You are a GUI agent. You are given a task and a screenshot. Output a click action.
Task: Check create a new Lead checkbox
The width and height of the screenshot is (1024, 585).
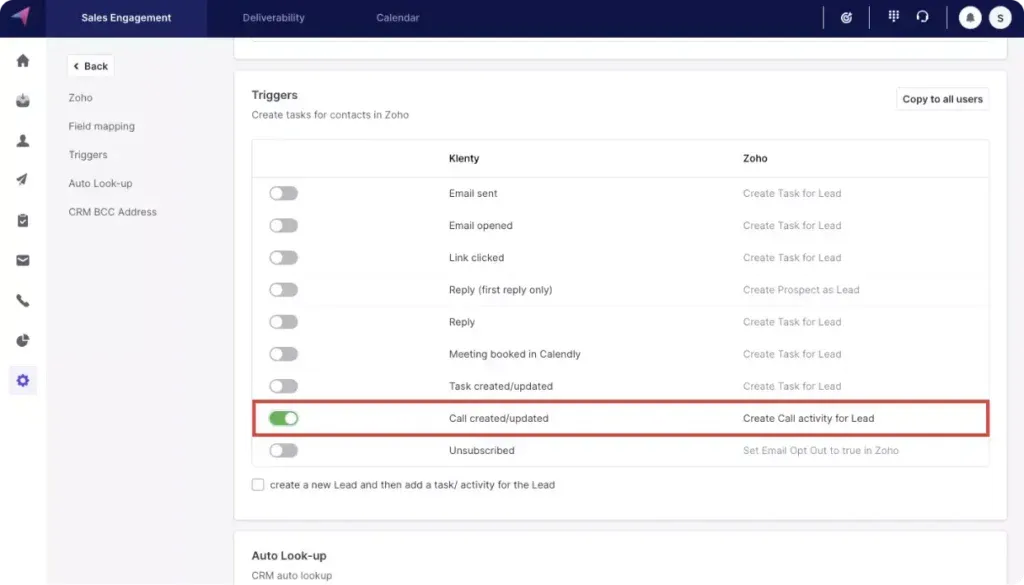[257, 484]
